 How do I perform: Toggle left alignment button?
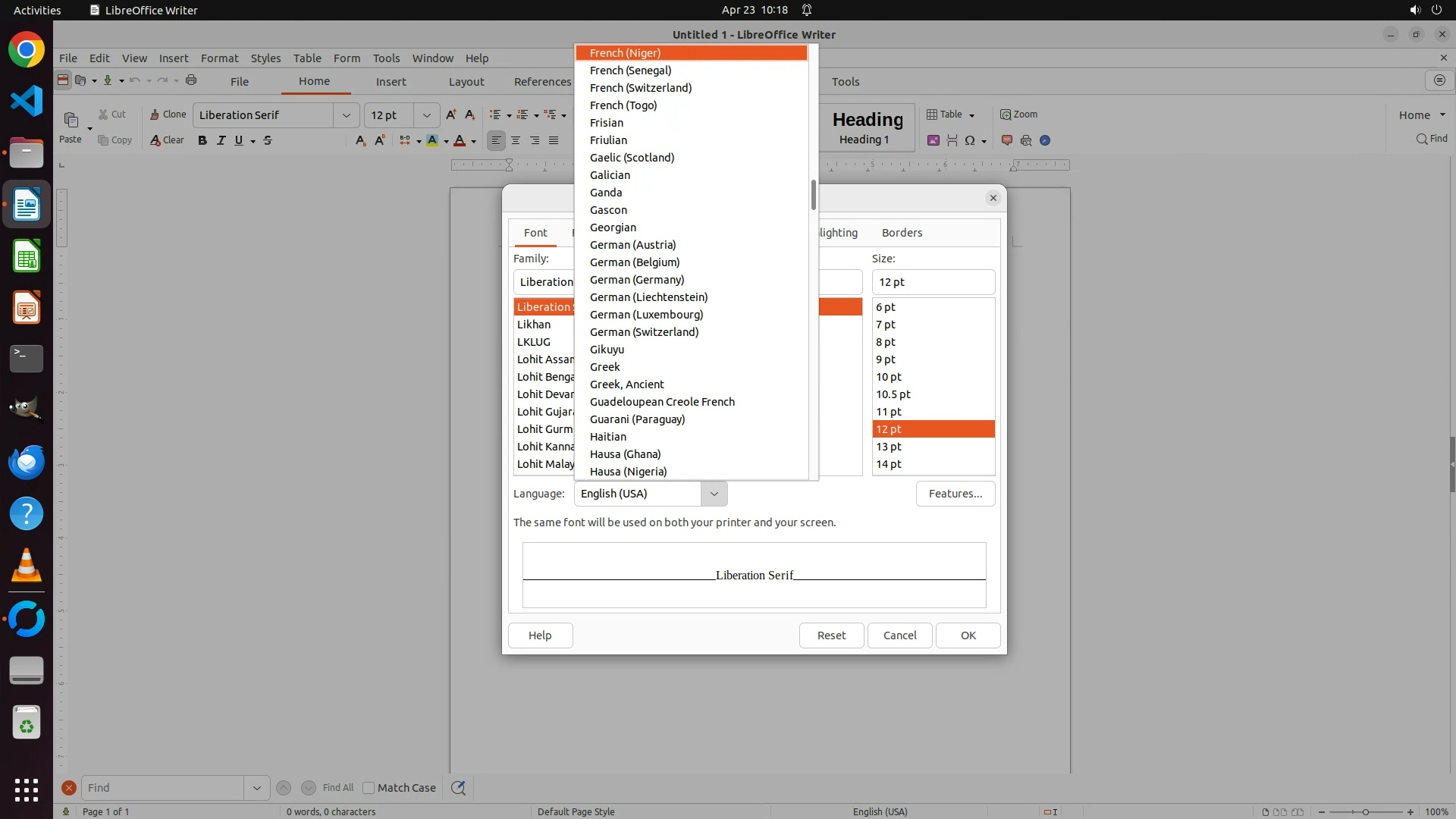pos(496,140)
